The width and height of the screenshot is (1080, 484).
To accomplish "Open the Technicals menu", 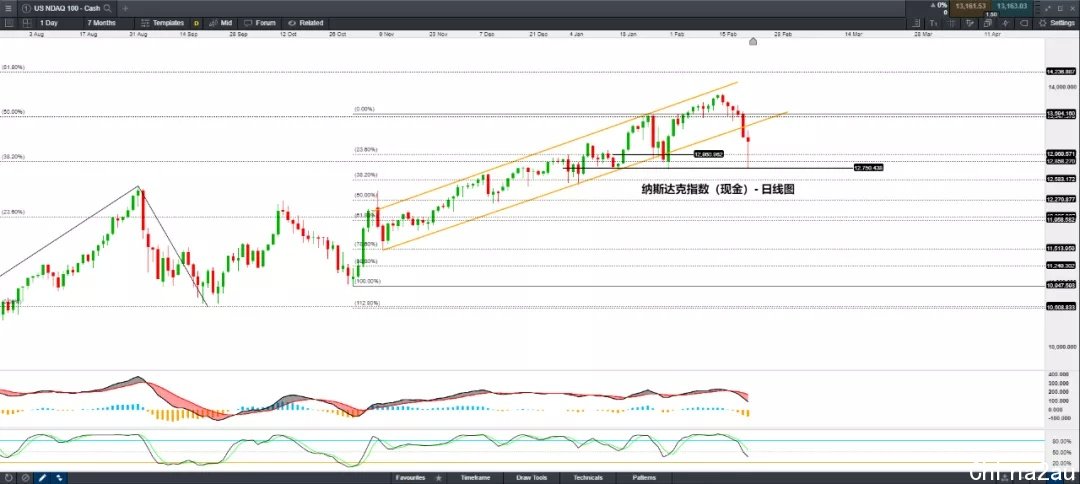I will 588,477.
